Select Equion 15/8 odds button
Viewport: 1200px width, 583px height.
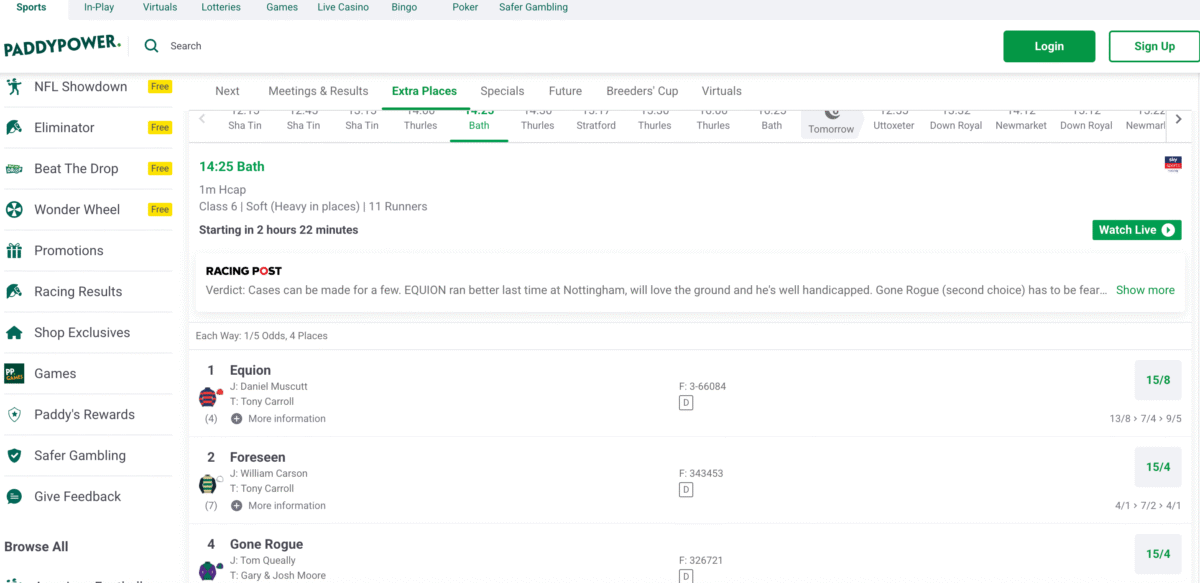[1158, 380]
